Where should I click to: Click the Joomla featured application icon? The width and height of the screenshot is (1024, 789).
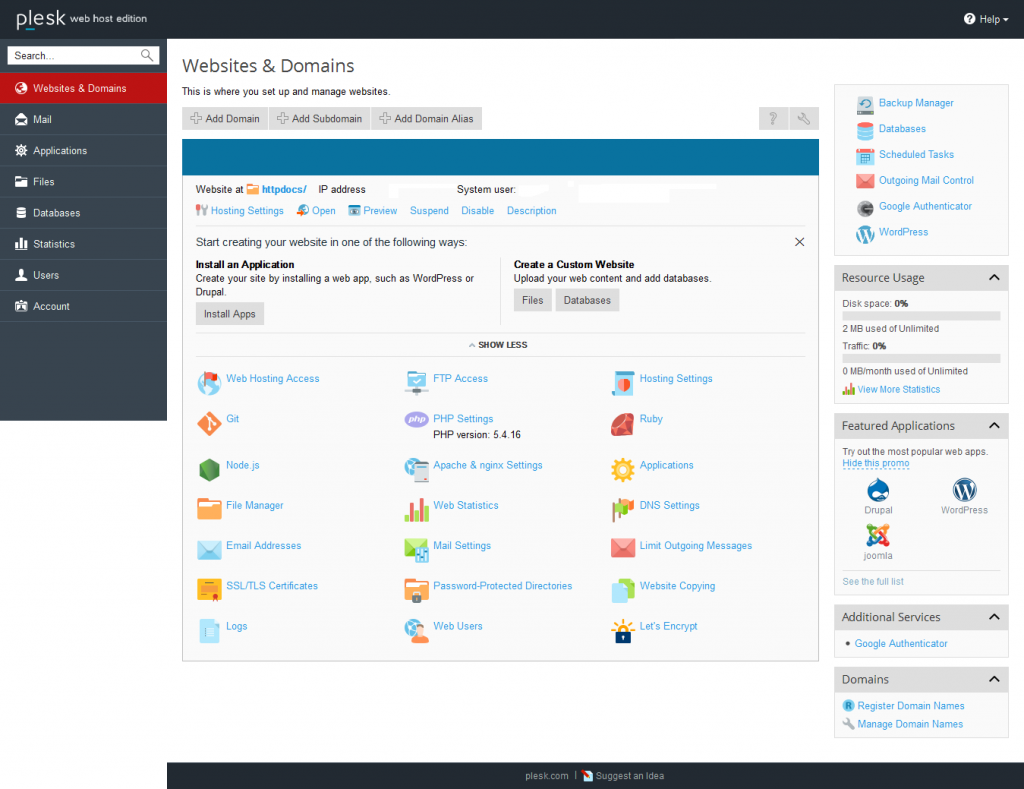(878, 536)
